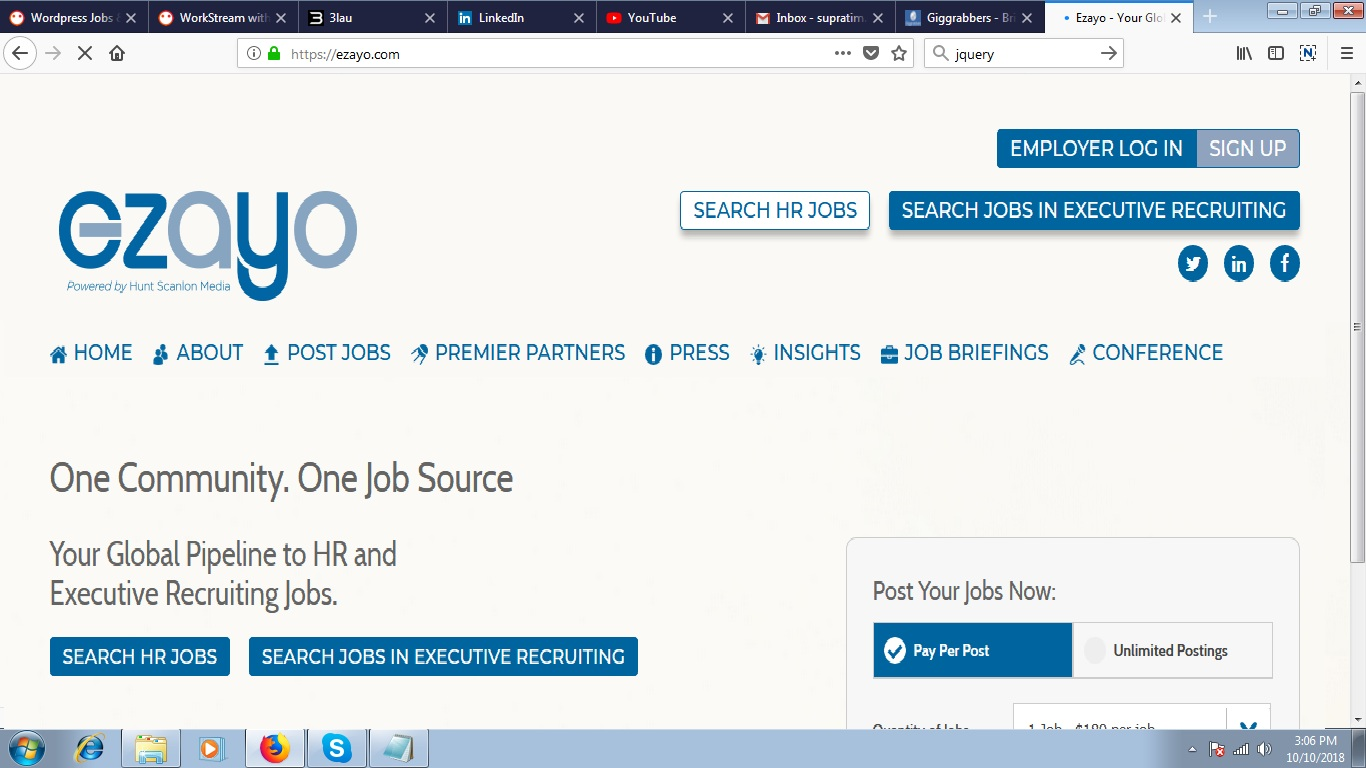Bookmark this page with the star
The image size is (1366, 768).
pos(899,54)
